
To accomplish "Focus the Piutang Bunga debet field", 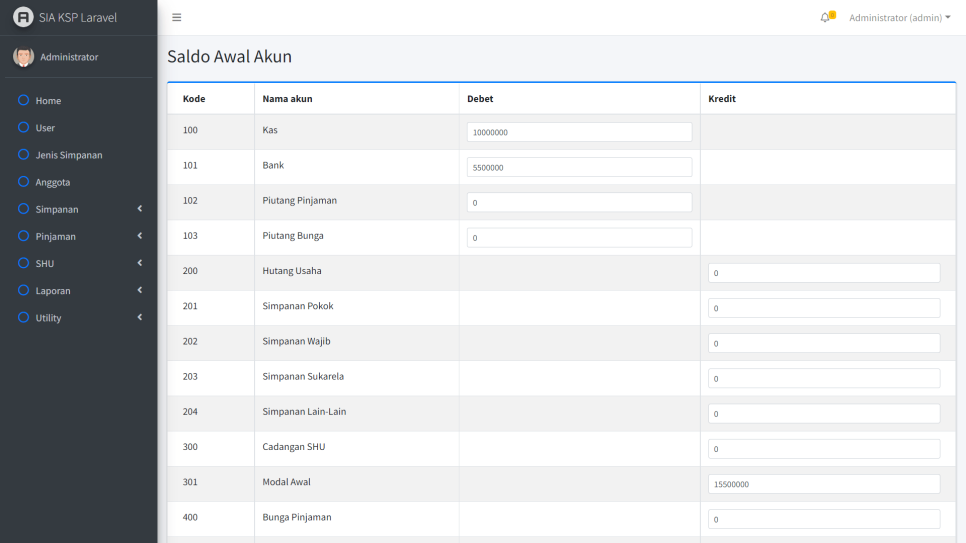I will tap(579, 237).
